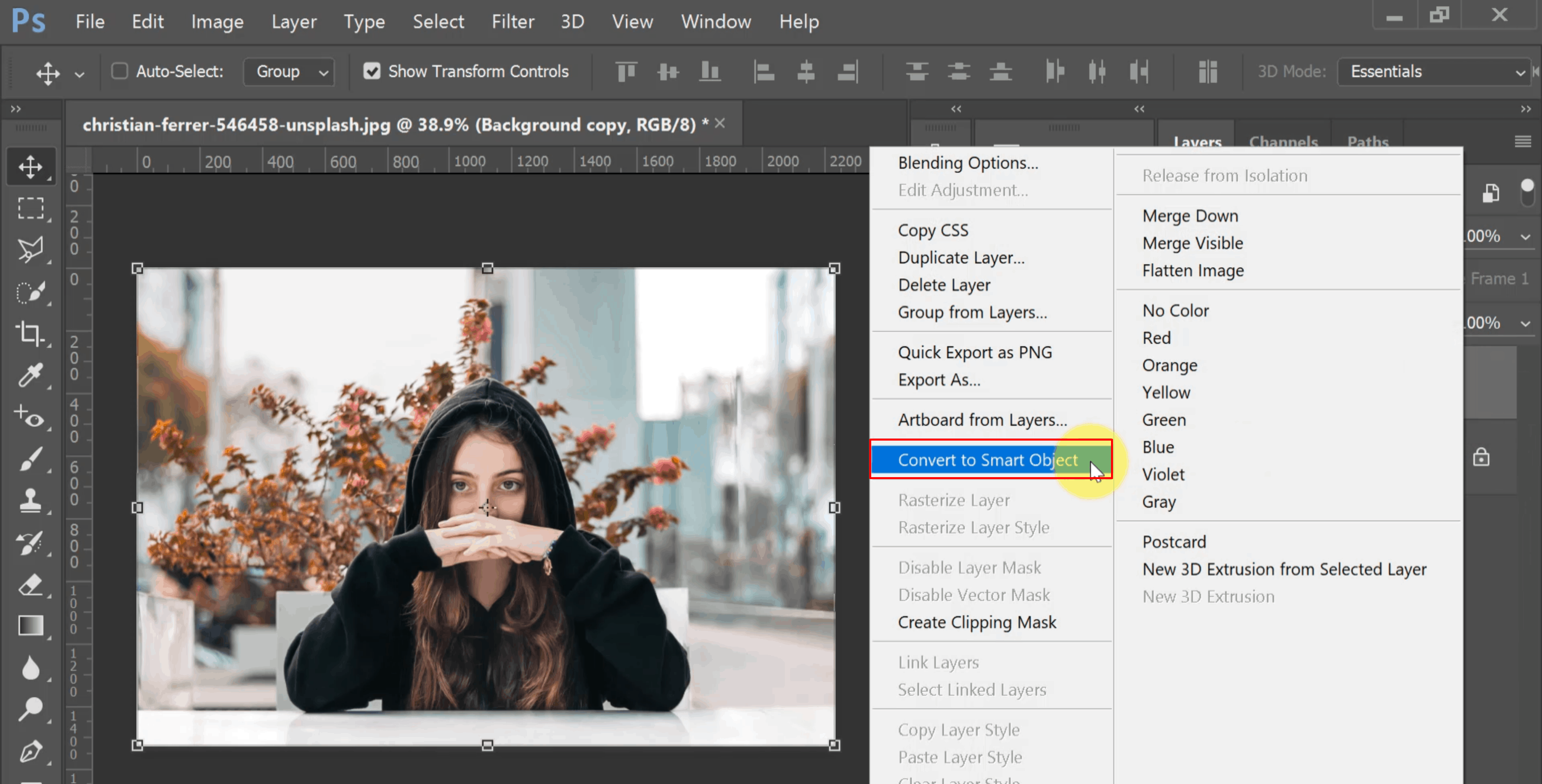Select the Rectangular Marquee tool

(x=30, y=208)
